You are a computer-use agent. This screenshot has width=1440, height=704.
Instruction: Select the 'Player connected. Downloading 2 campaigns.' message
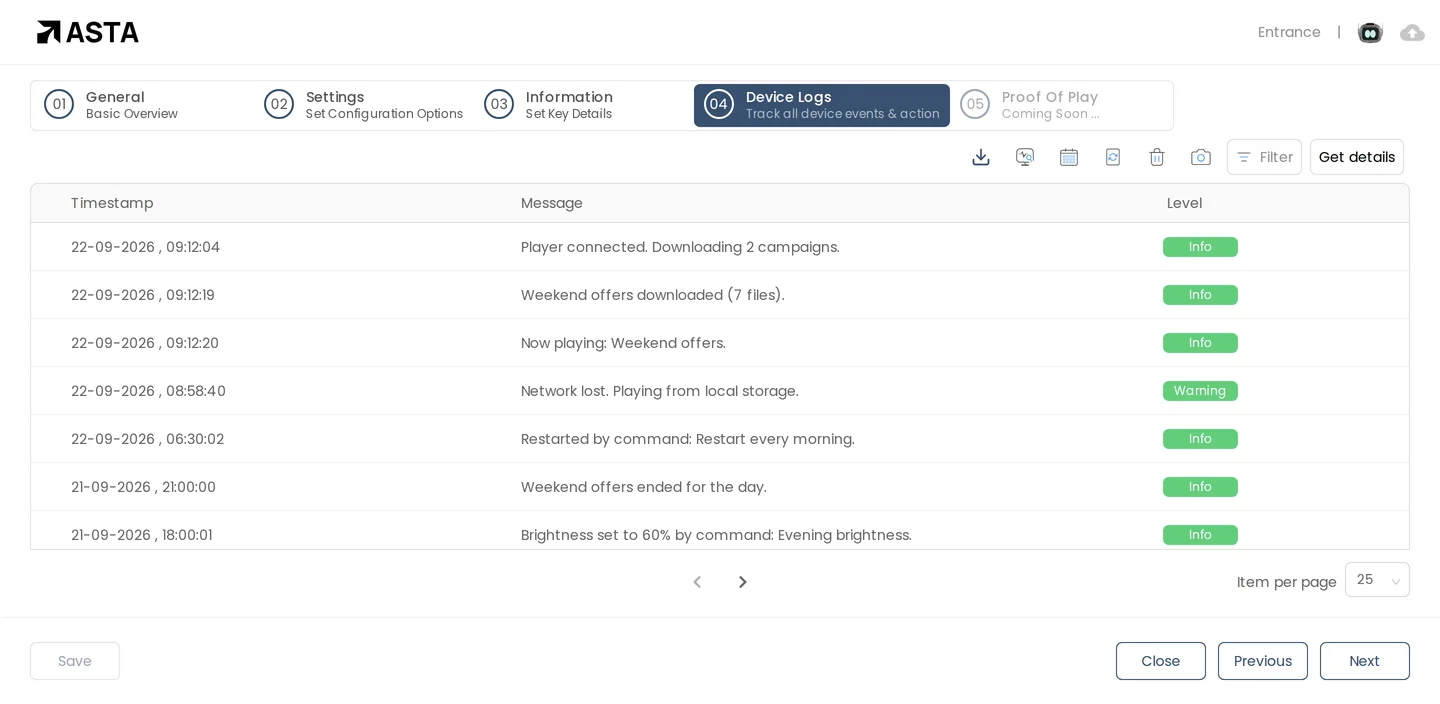680,247
